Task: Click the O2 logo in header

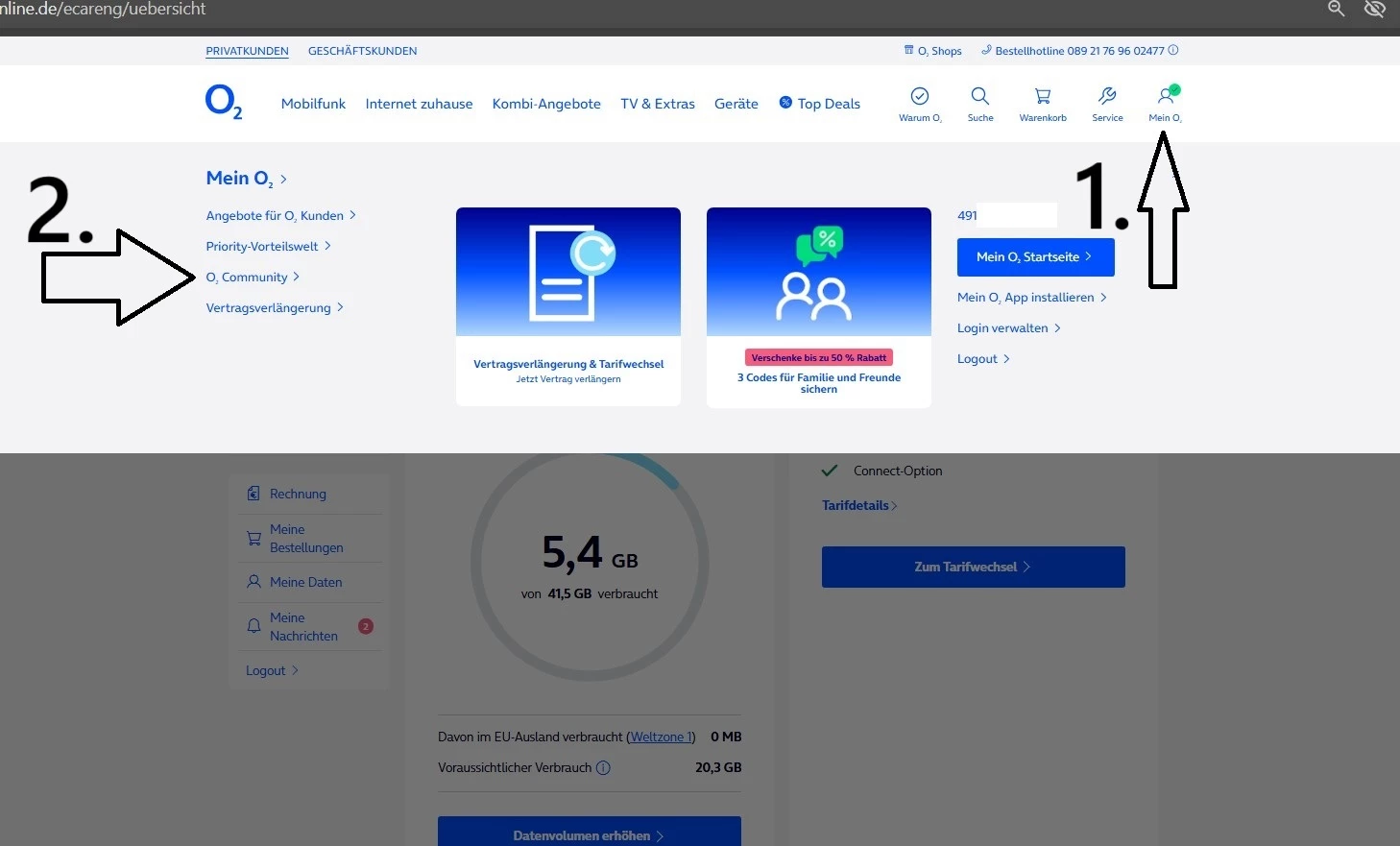Action: tap(223, 102)
